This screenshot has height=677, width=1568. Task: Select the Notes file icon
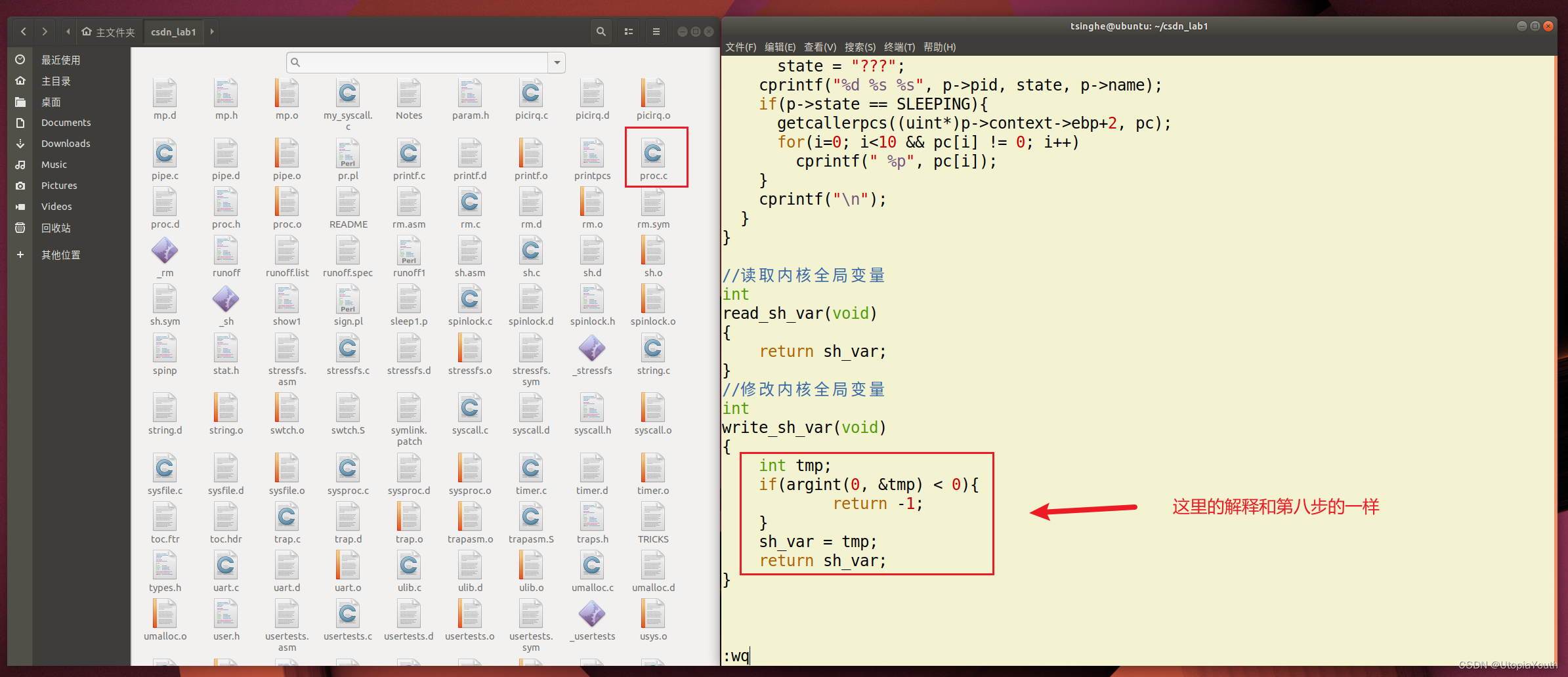coord(409,93)
